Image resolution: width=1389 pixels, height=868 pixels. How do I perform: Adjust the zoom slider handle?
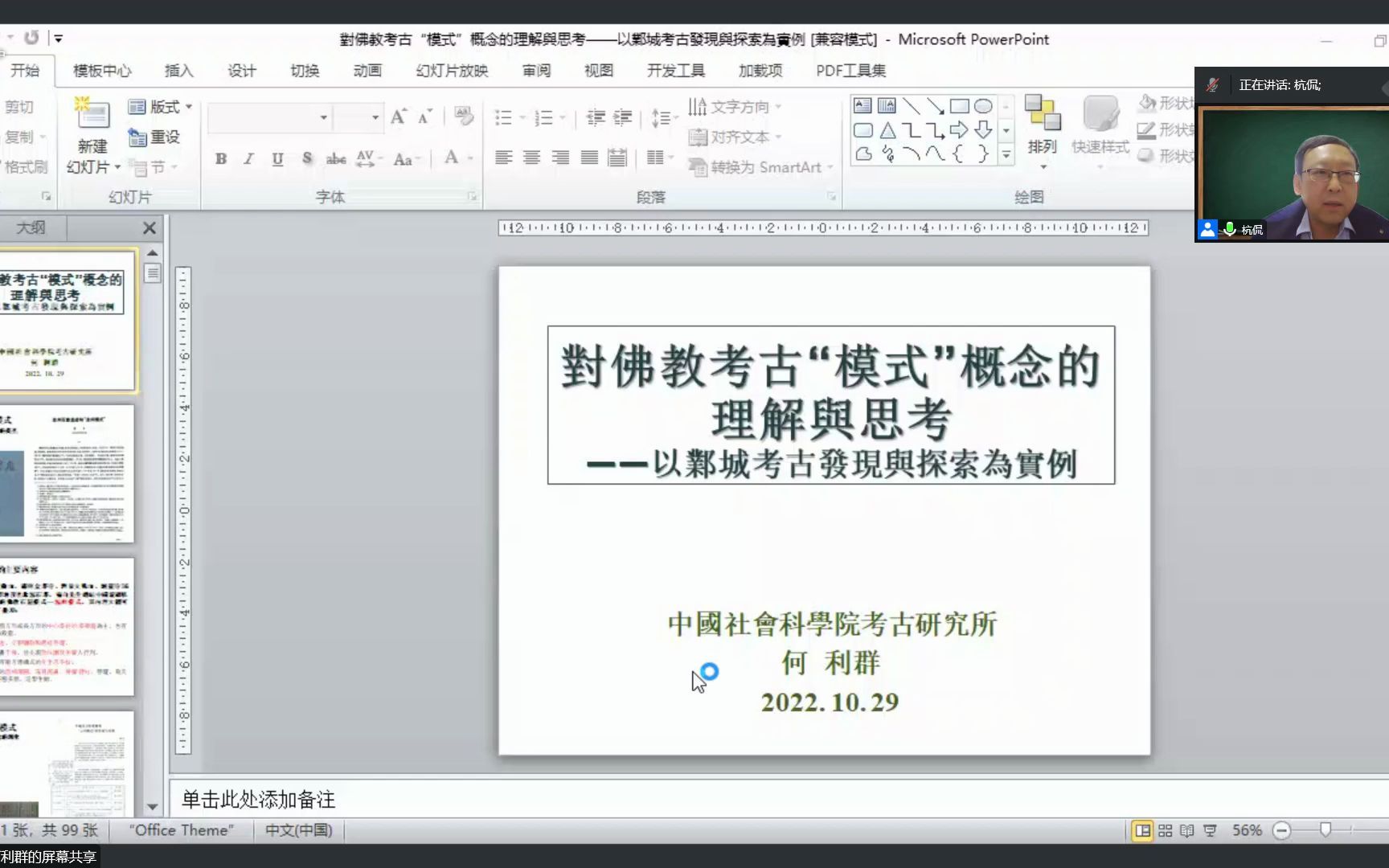coord(1325,830)
